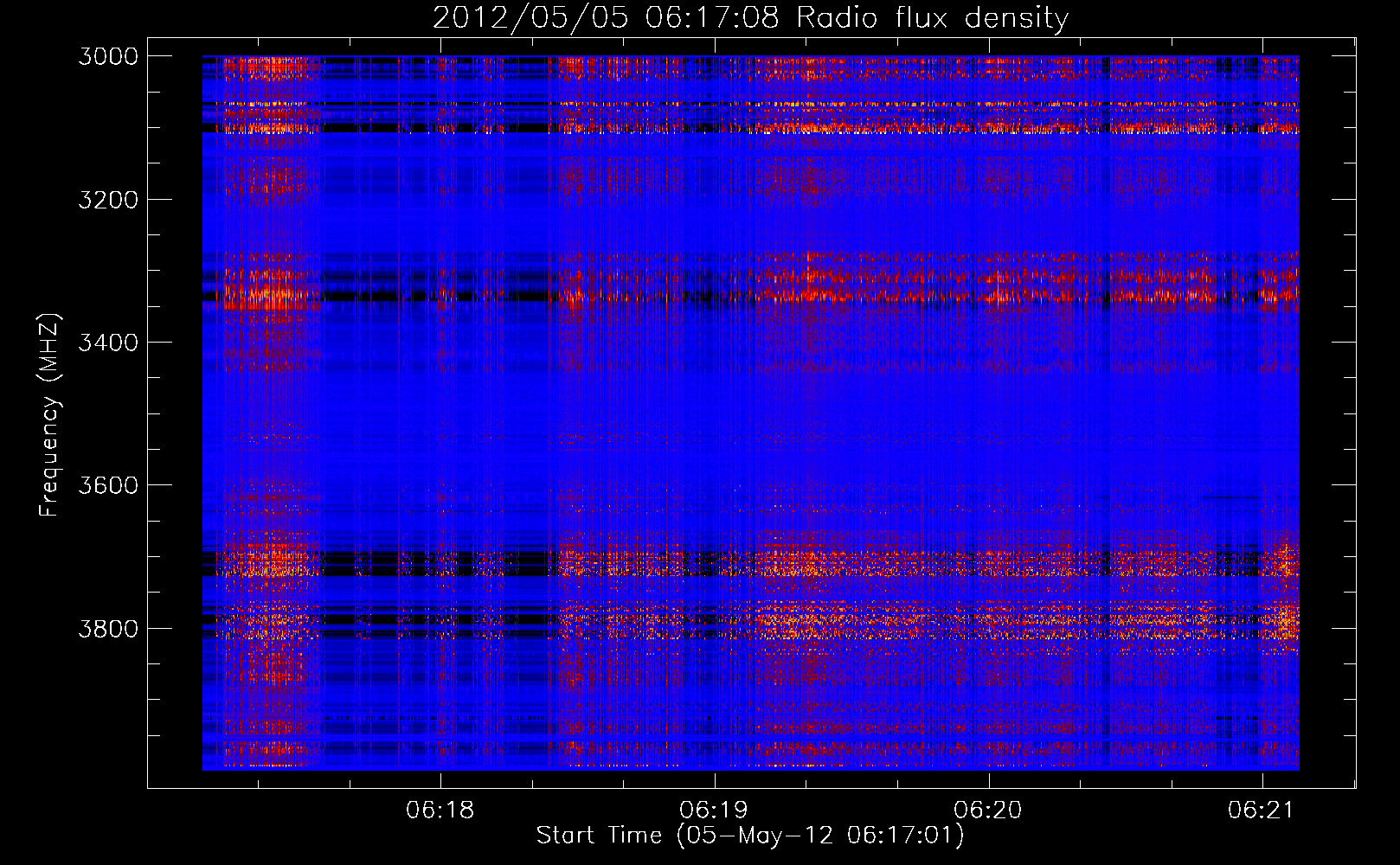Click the 06:20 time tick label
This screenshot has width=1400, height=865.
point(988,811)
